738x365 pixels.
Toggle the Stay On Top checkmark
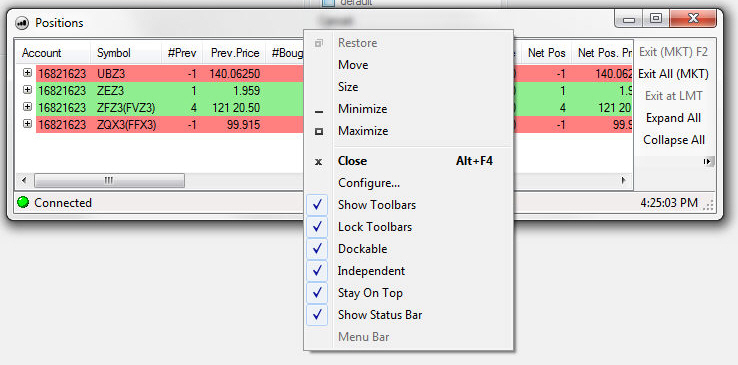pos(317,293)
